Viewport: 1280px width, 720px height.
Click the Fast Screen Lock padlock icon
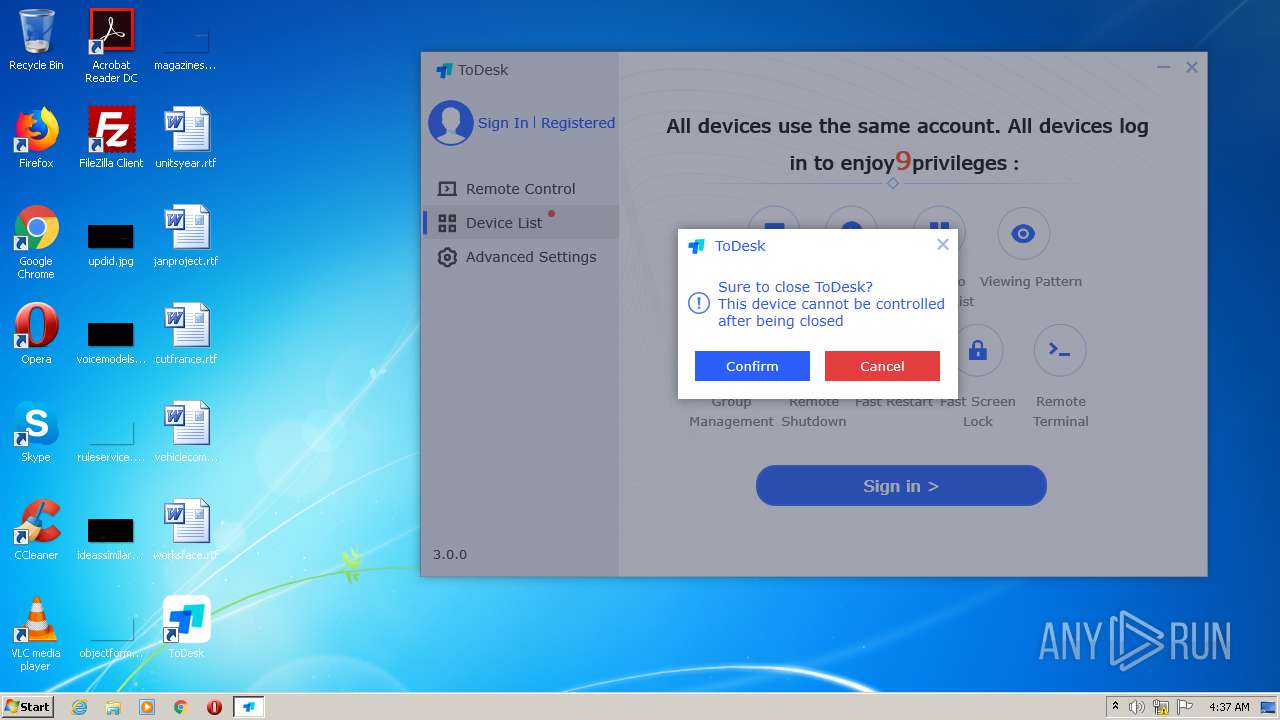(x=978, y=350)
